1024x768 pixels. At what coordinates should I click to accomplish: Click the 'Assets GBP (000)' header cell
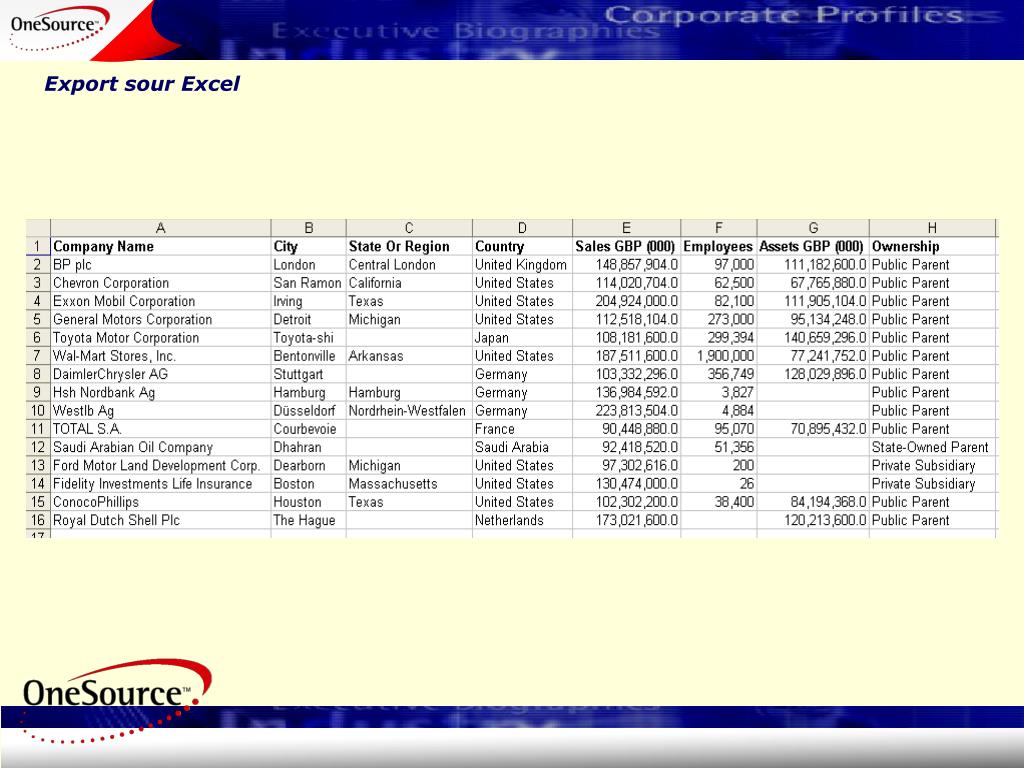[x=813, y=246]
